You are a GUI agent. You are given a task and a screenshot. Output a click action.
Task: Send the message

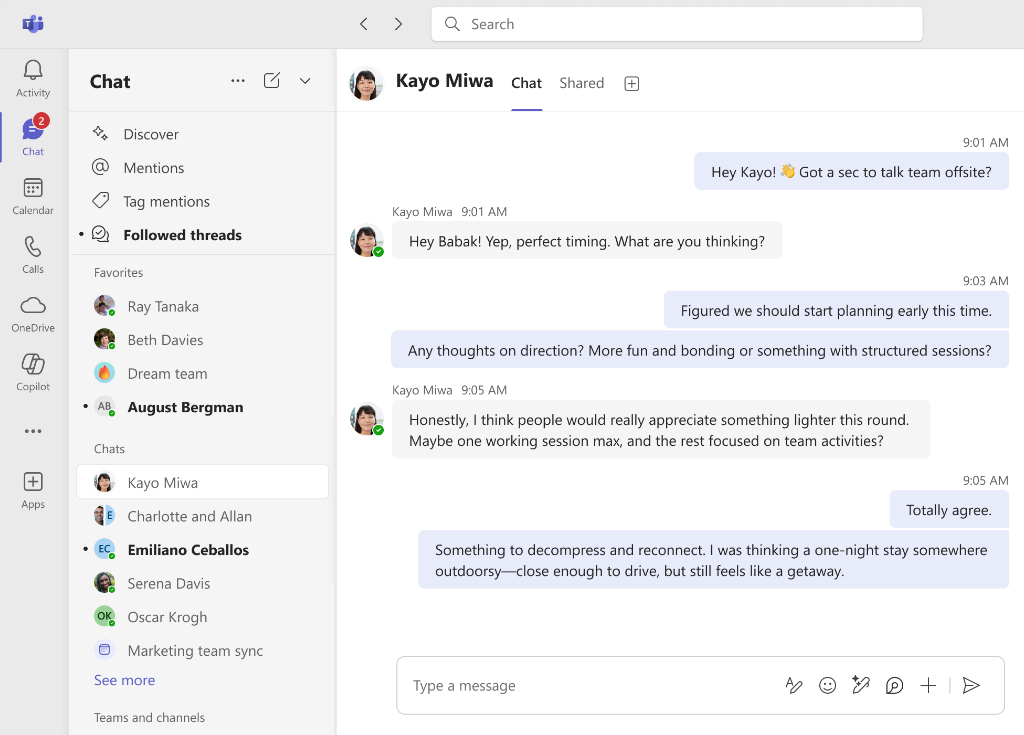[x=970, y=685]
